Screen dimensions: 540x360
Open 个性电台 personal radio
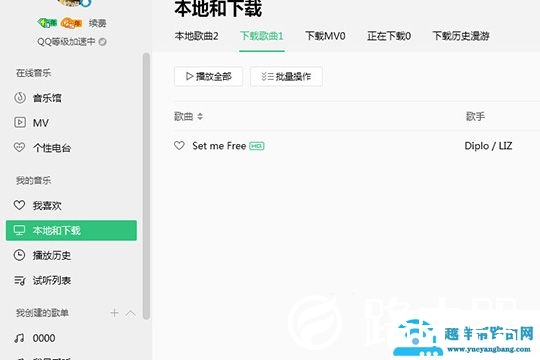pos(42,148)
